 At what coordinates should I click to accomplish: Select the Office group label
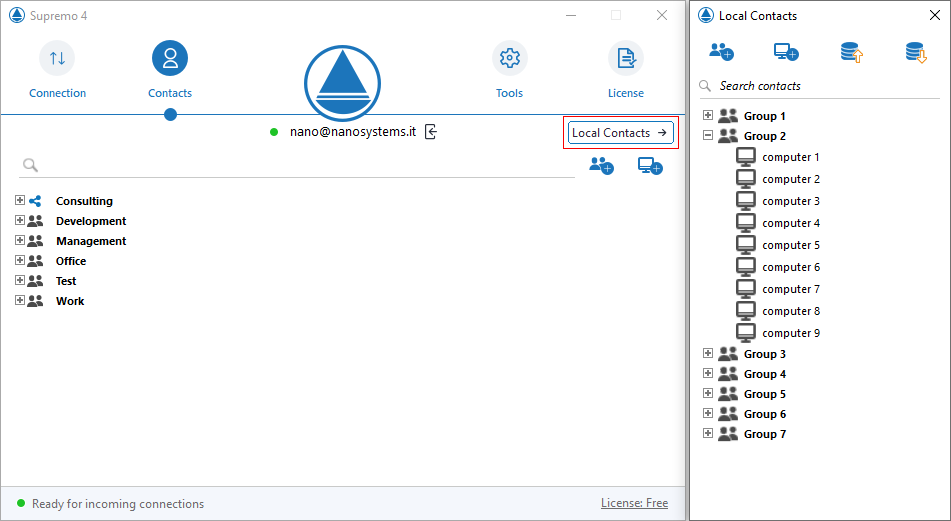[x=71, y=261]
